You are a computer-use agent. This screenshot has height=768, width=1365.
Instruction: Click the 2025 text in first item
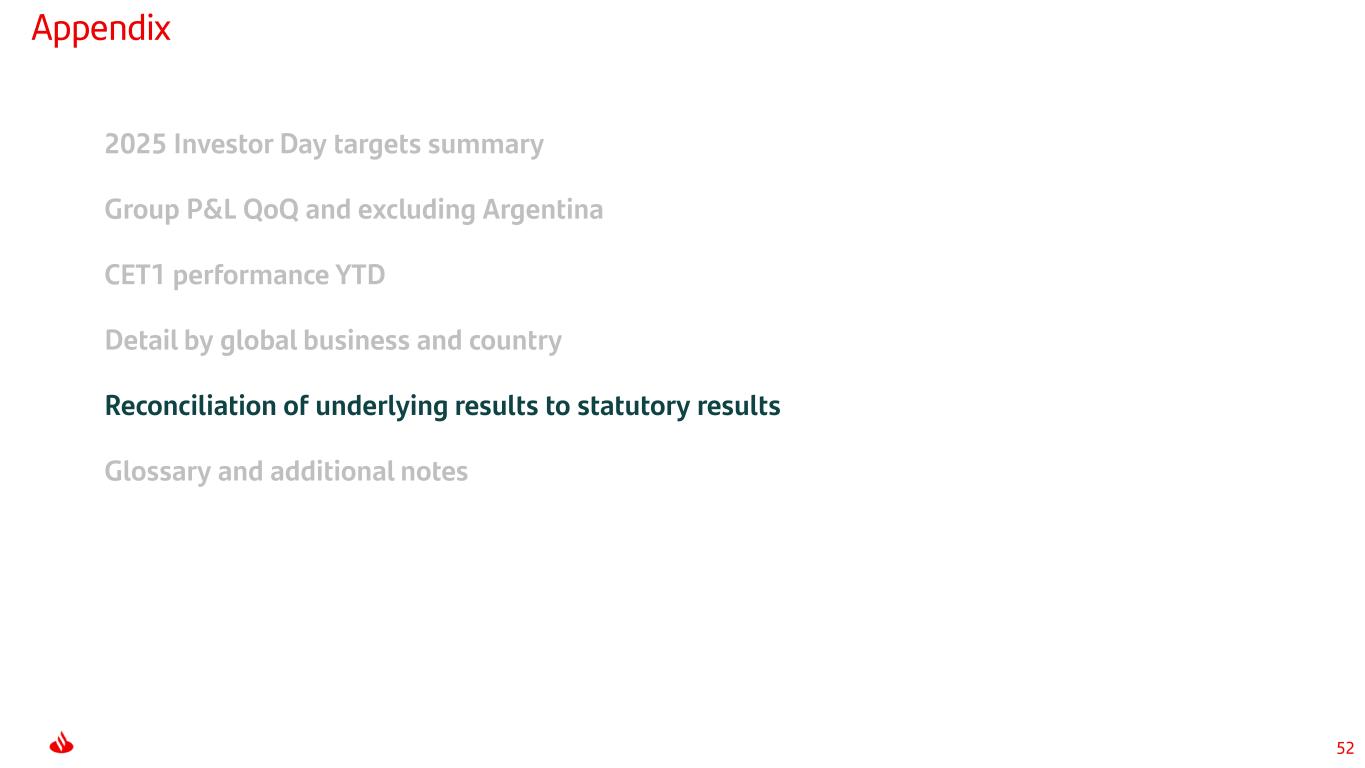135,145
